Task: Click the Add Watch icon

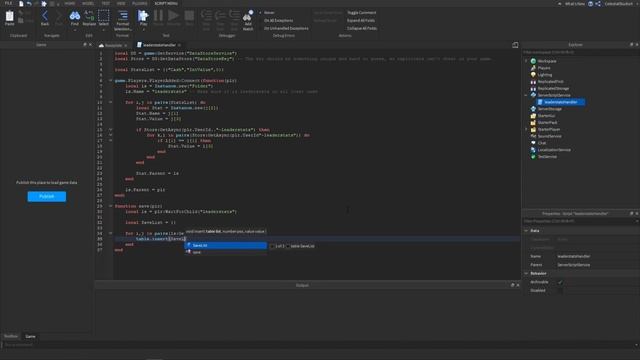Action: 248,16
